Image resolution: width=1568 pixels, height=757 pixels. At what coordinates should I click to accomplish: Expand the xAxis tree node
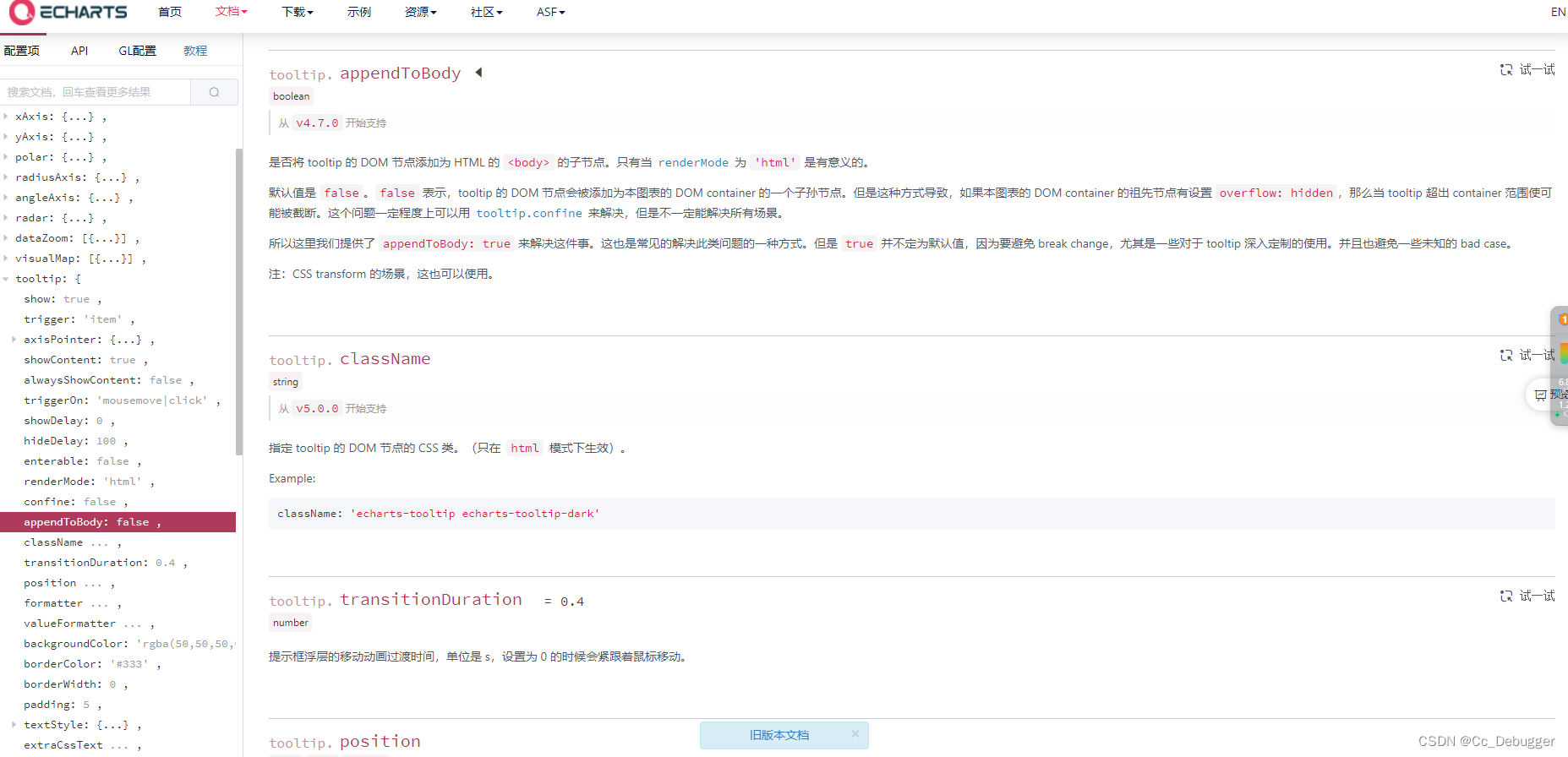click(x=6, y=117)
